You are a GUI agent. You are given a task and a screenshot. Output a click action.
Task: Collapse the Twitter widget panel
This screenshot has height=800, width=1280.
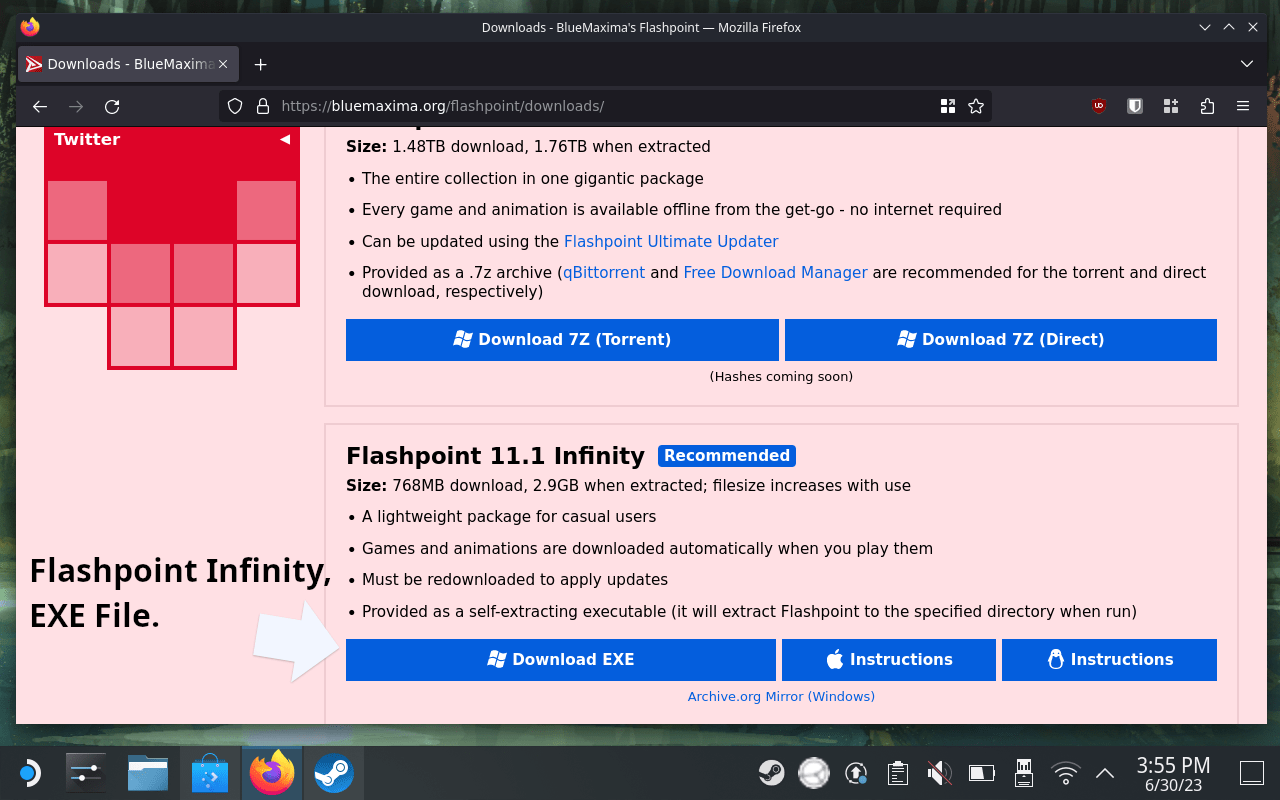[284, 139]
